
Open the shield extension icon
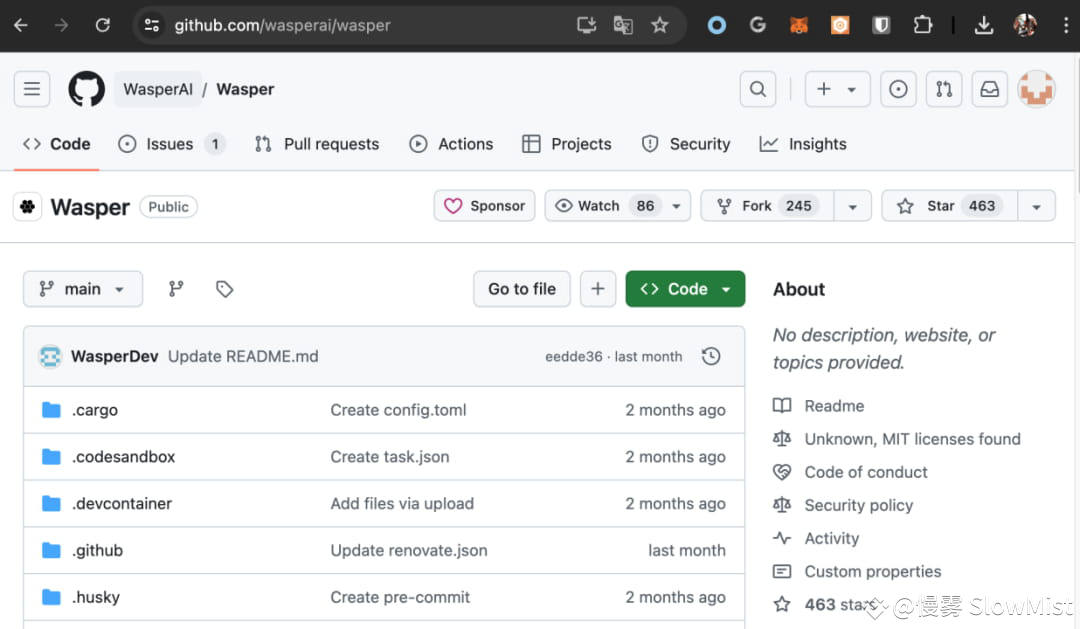881,25
